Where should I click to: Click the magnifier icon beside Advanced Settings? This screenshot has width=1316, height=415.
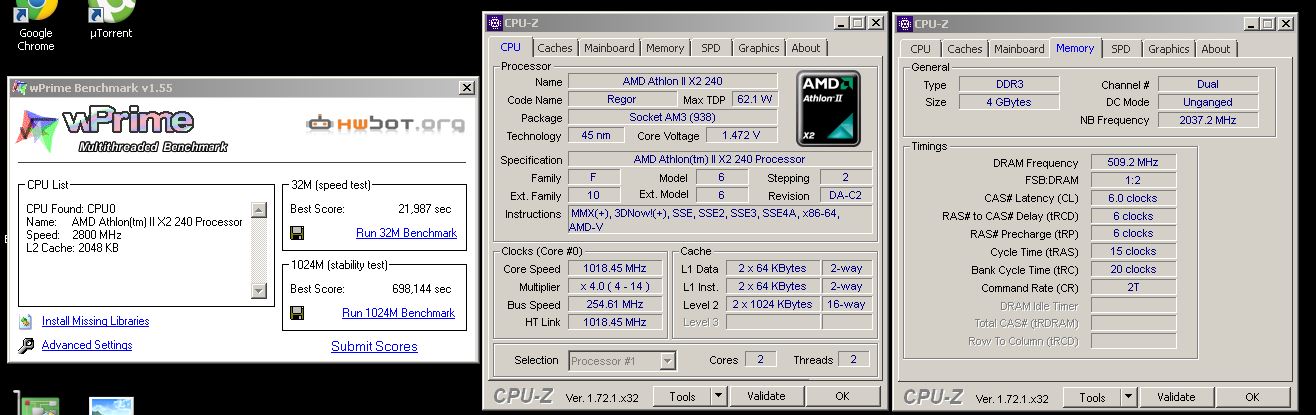click(x=25, y=346)
